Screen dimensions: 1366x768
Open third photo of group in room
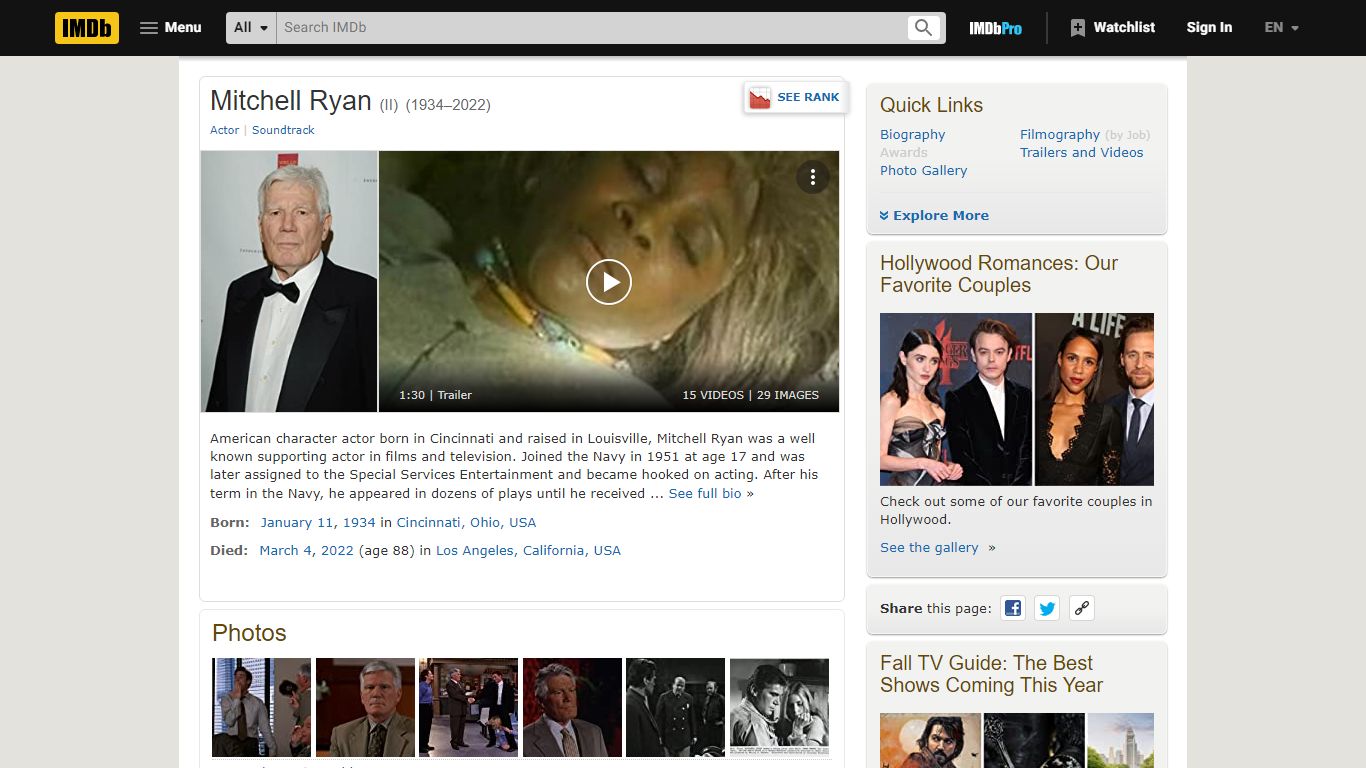point(469,707)
